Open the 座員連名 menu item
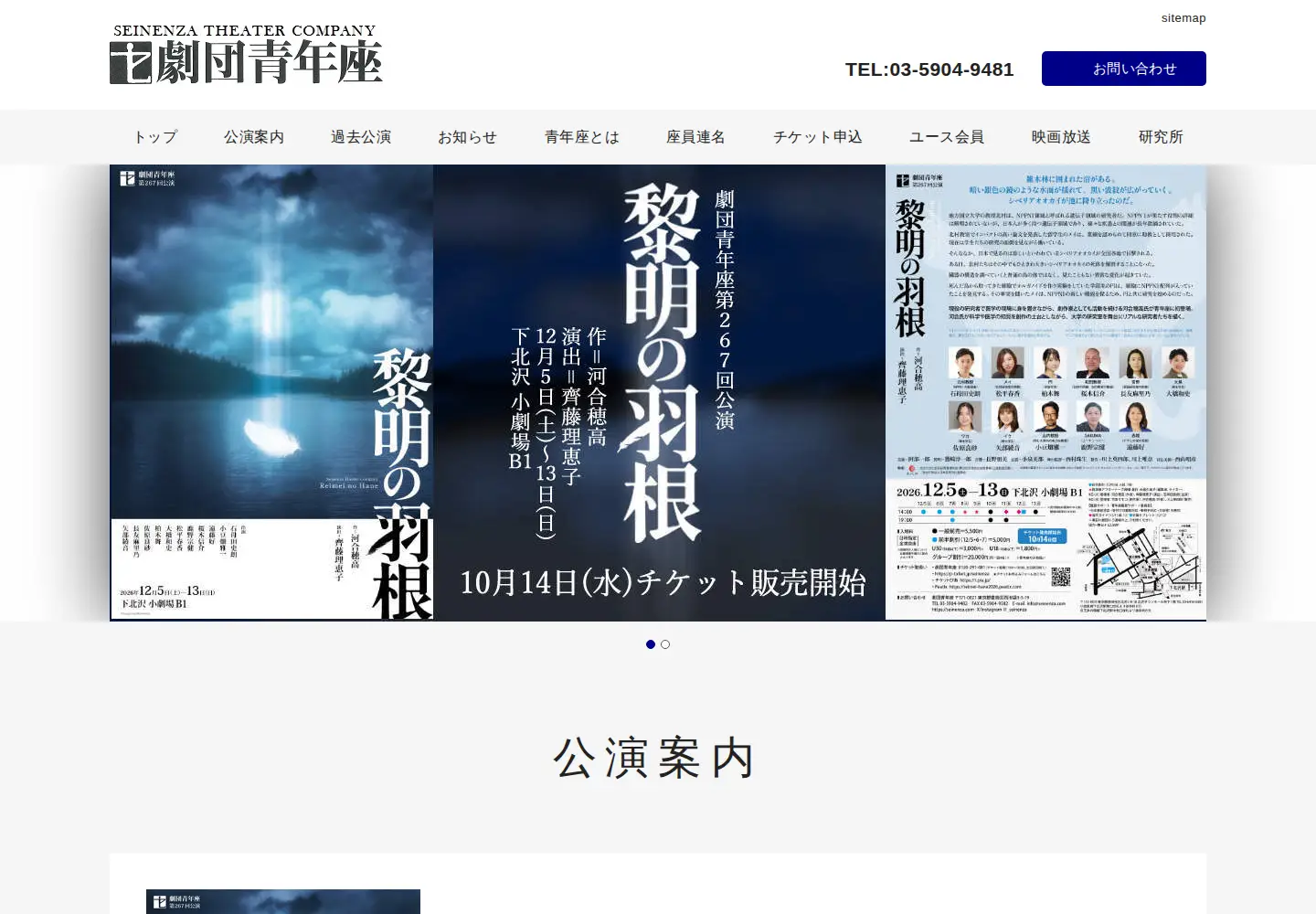1316x914 pixels. pos(695,137)
